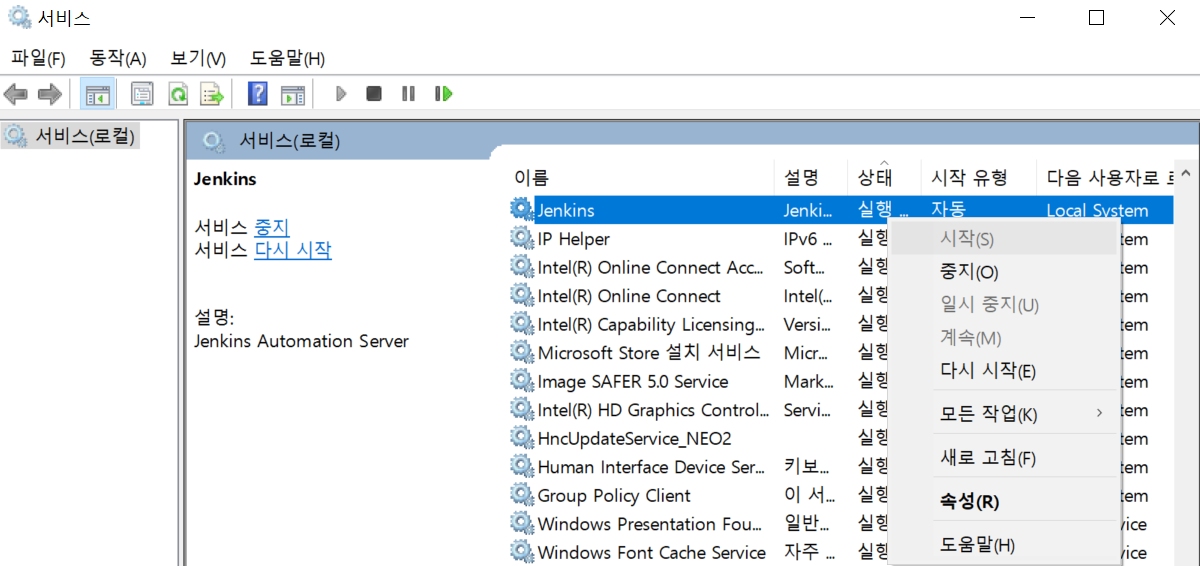The width and height of the screenshot is (1200, 566).
Task: Click Local System cell in Jenkins row
Action: (1097, 210)
